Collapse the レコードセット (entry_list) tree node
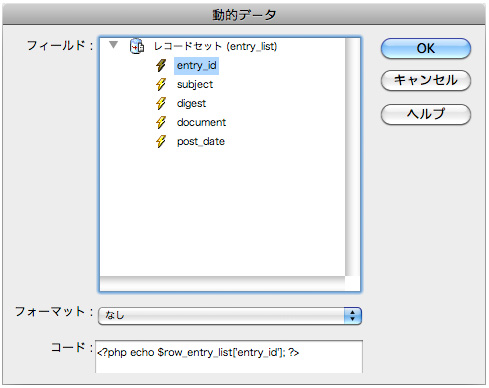The image size is (489, 388). (114, 45)
